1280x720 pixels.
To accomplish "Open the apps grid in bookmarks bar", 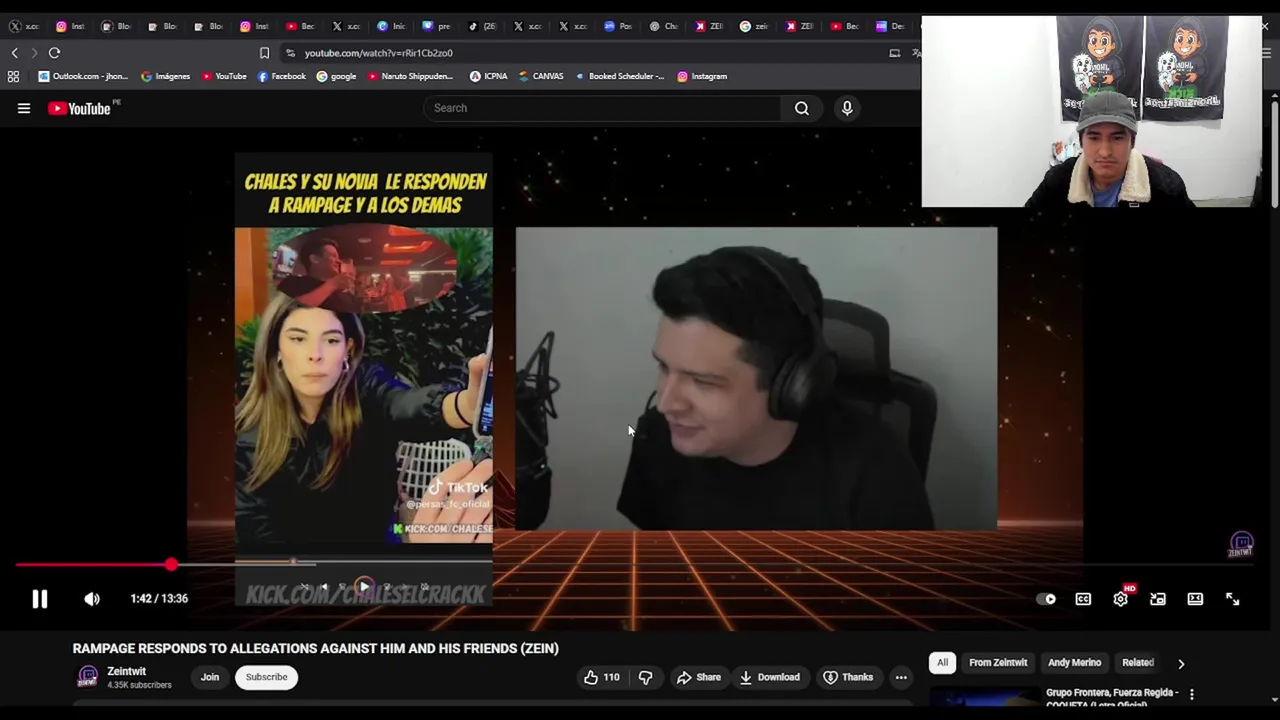I will pos(13,76).
